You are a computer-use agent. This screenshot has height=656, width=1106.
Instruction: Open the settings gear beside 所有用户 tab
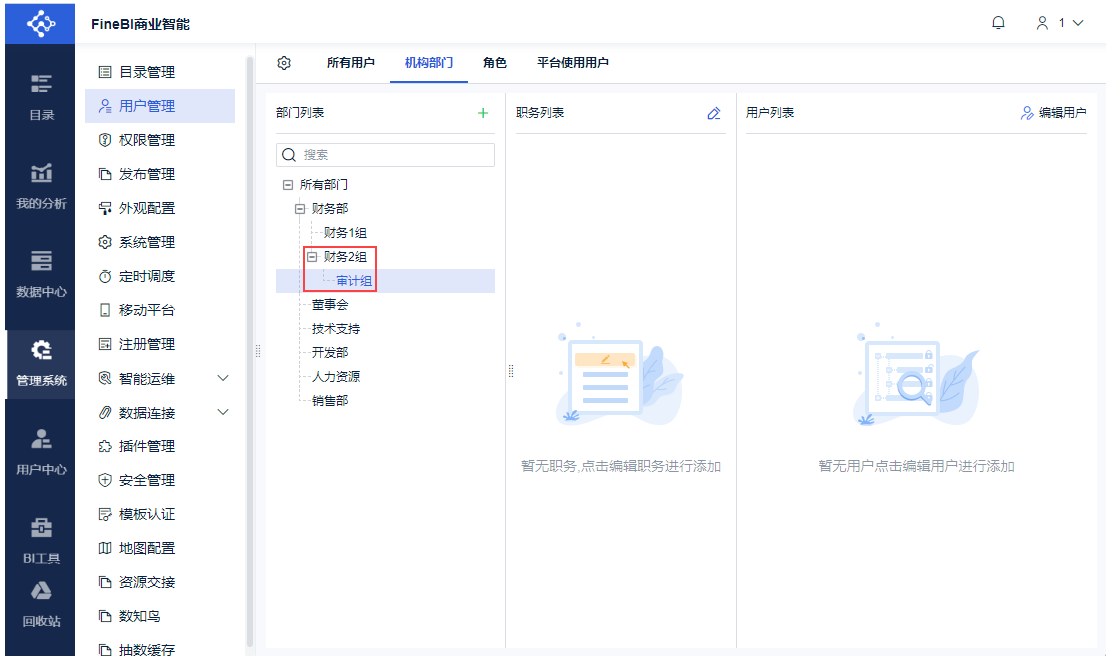284,63
